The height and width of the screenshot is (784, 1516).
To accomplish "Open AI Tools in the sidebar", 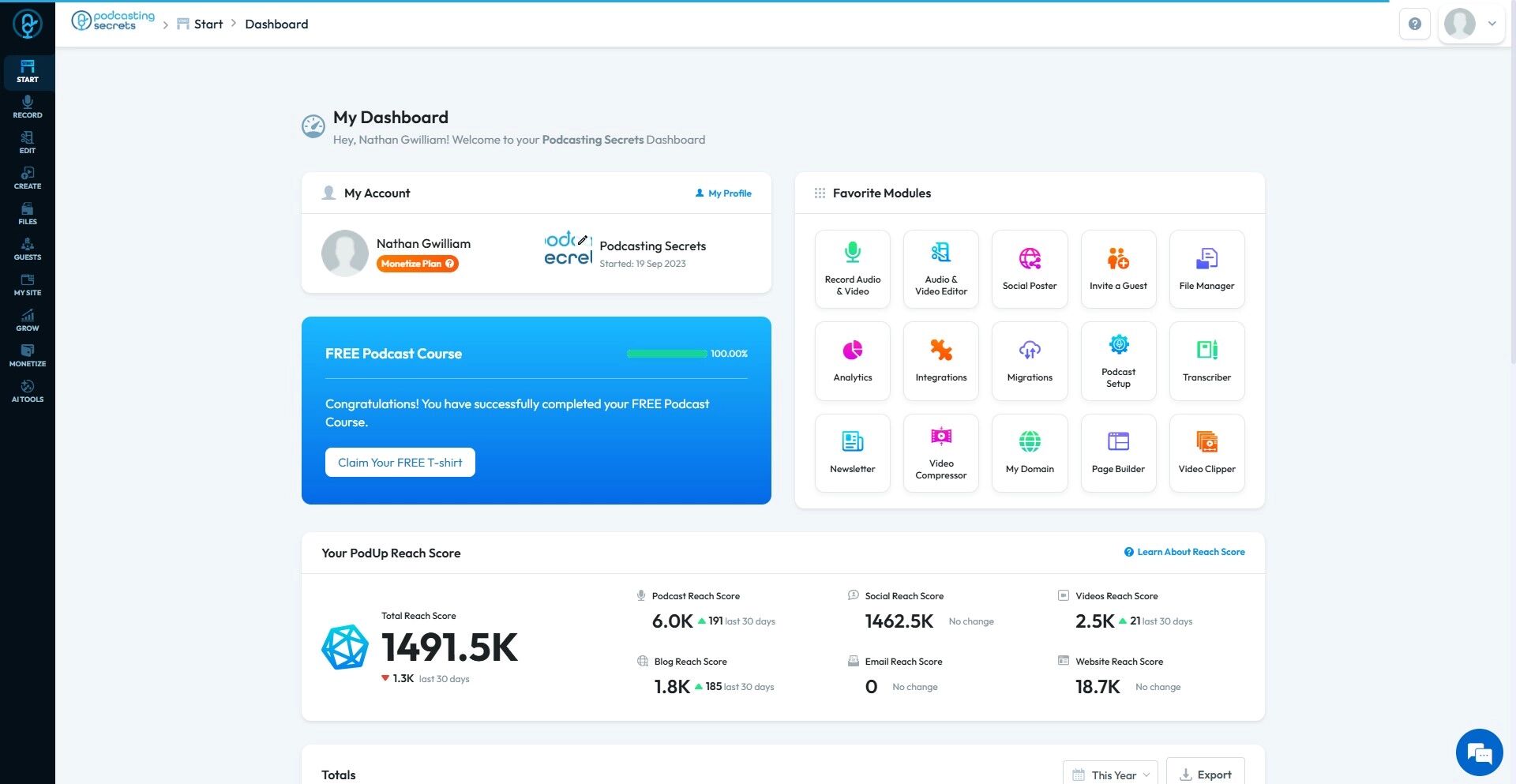I will coord(28,391).
